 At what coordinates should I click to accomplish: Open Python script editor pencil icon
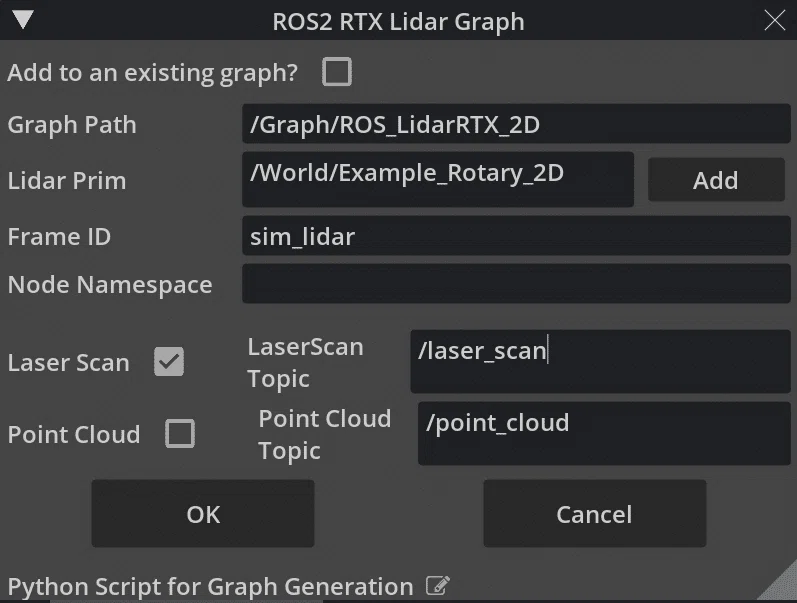click(438, 586)
